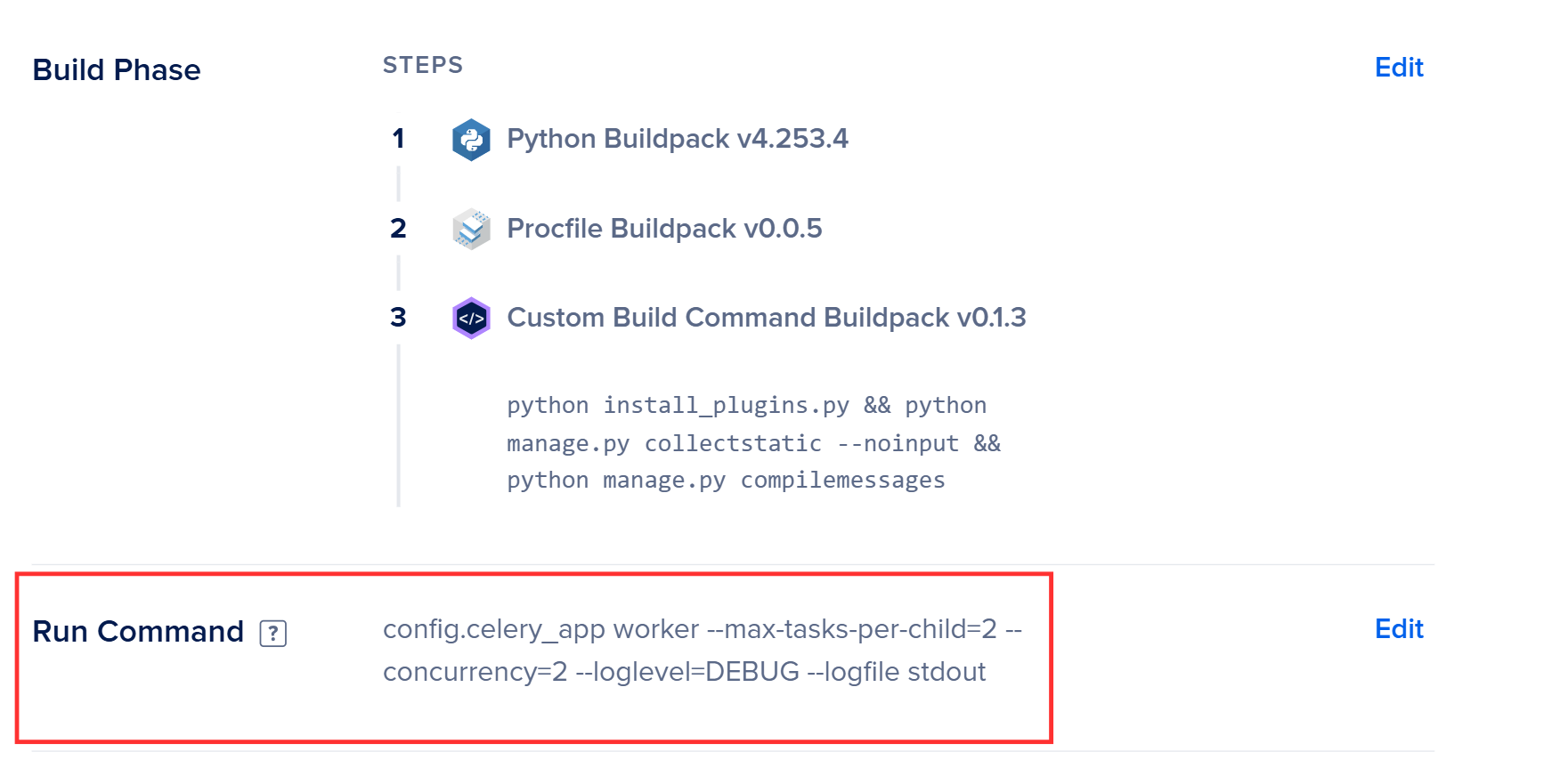Select Procfile Buildpack v0.0.5 step name
Image resolution: width=1568 pixels, height=760 pixels.
[664, 229]
